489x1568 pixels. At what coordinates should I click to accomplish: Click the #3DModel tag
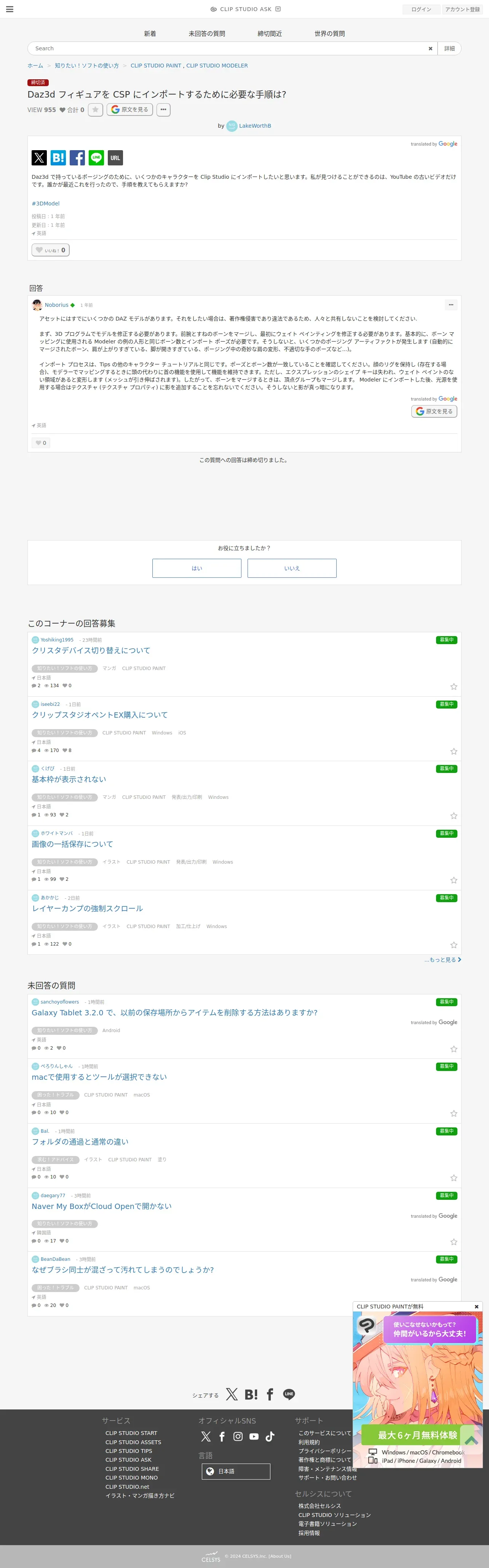(x=46, y=203)
